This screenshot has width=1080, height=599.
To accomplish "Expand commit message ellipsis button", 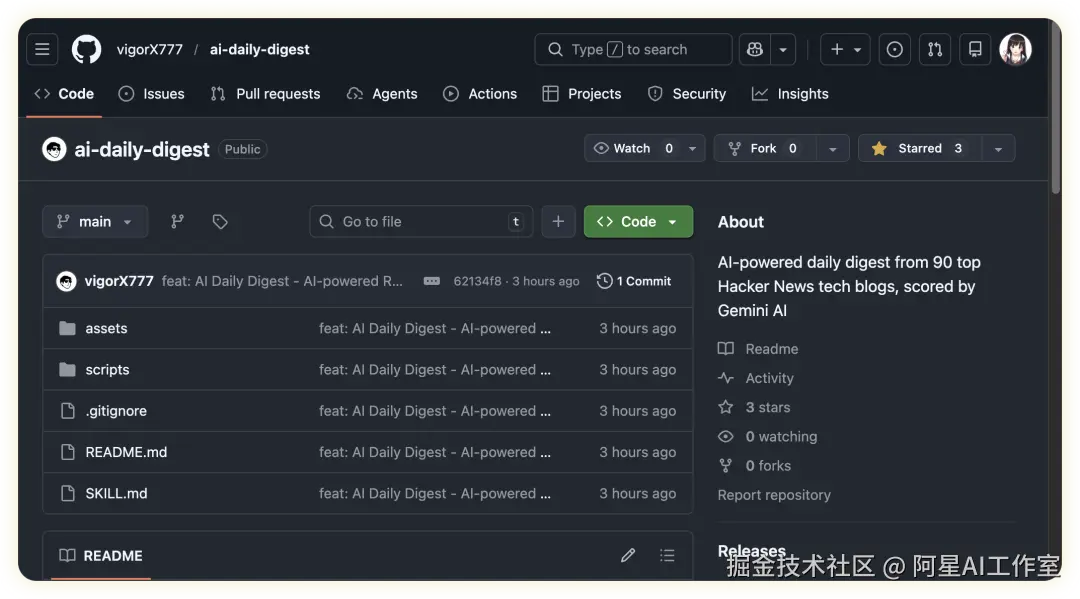I will (x=432, y=281).
